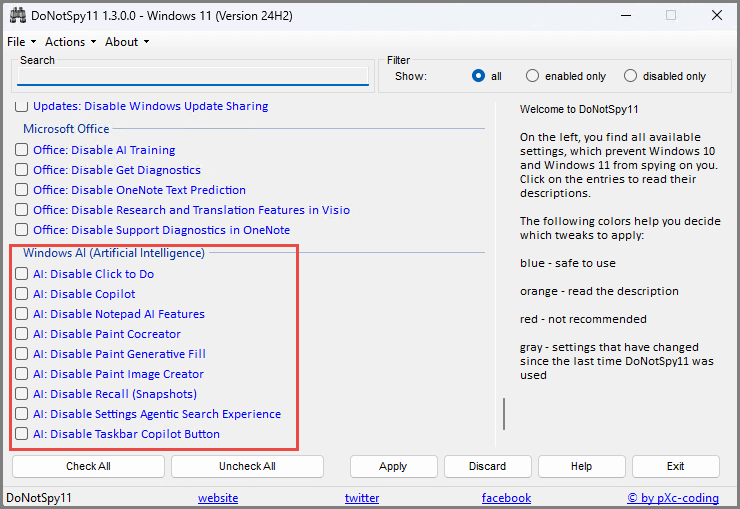Open the twitter link in footer

[x=362, y=498]
